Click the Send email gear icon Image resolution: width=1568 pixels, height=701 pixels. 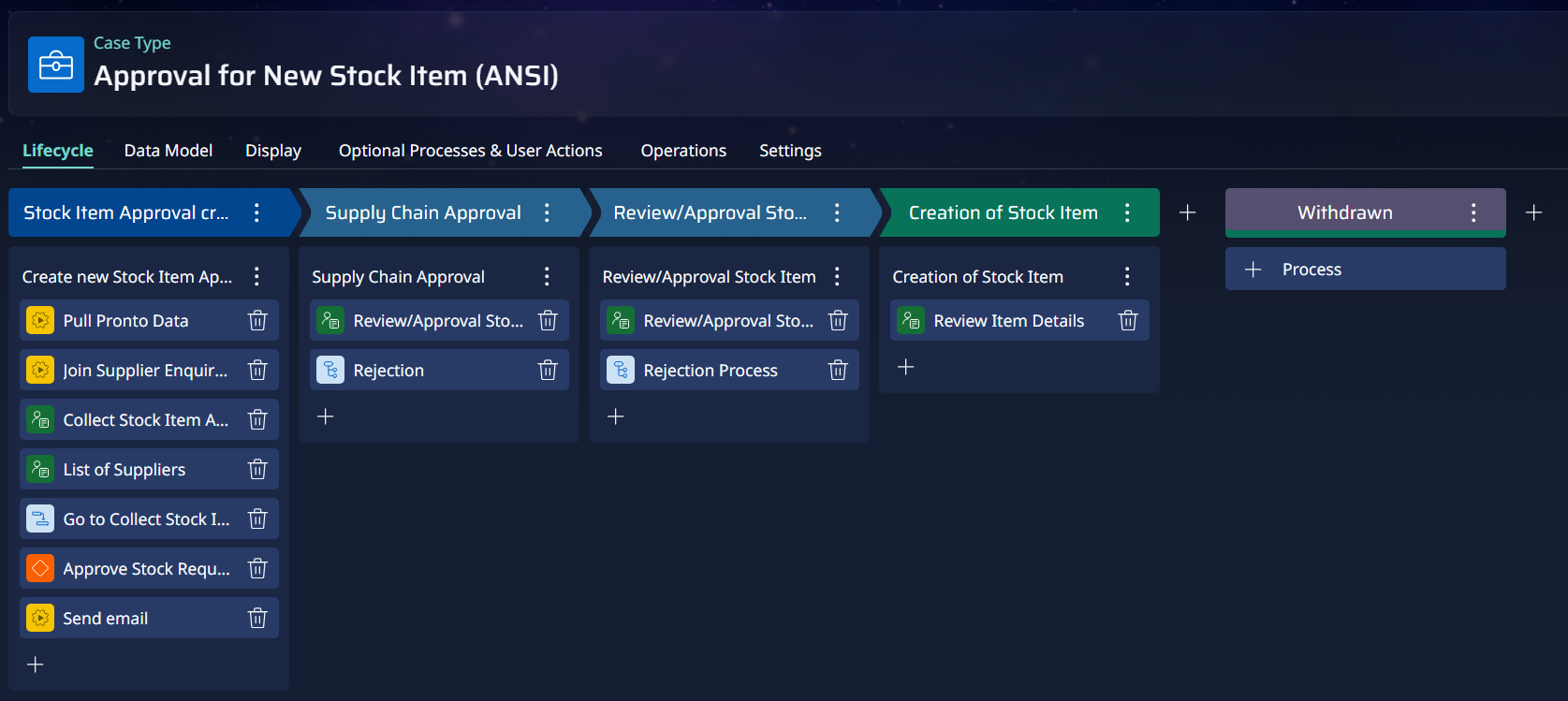[x=40, y=619]
